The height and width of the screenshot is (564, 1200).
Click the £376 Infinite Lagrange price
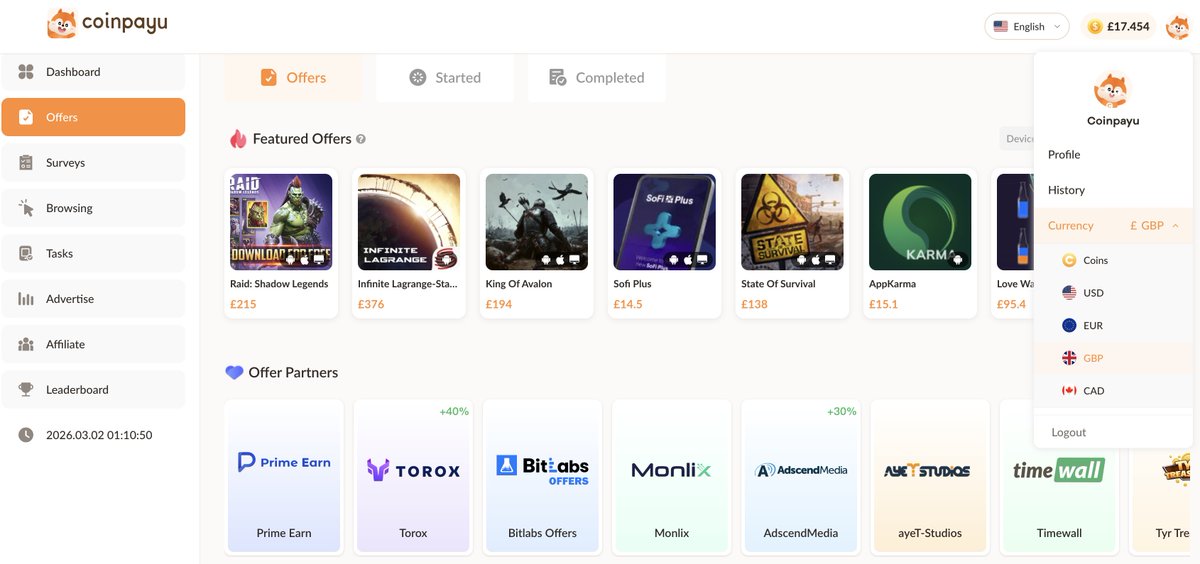371,304
